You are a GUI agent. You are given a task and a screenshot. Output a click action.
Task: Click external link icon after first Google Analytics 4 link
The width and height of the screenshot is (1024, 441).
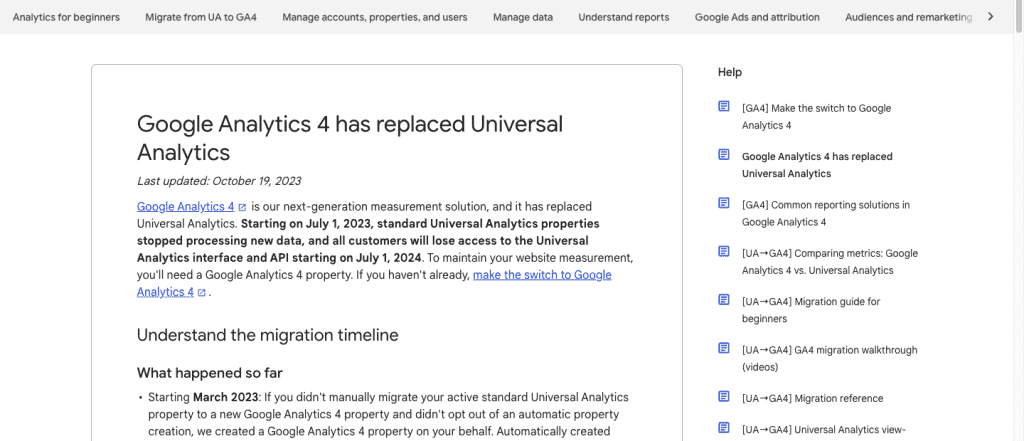click(242, 207)
